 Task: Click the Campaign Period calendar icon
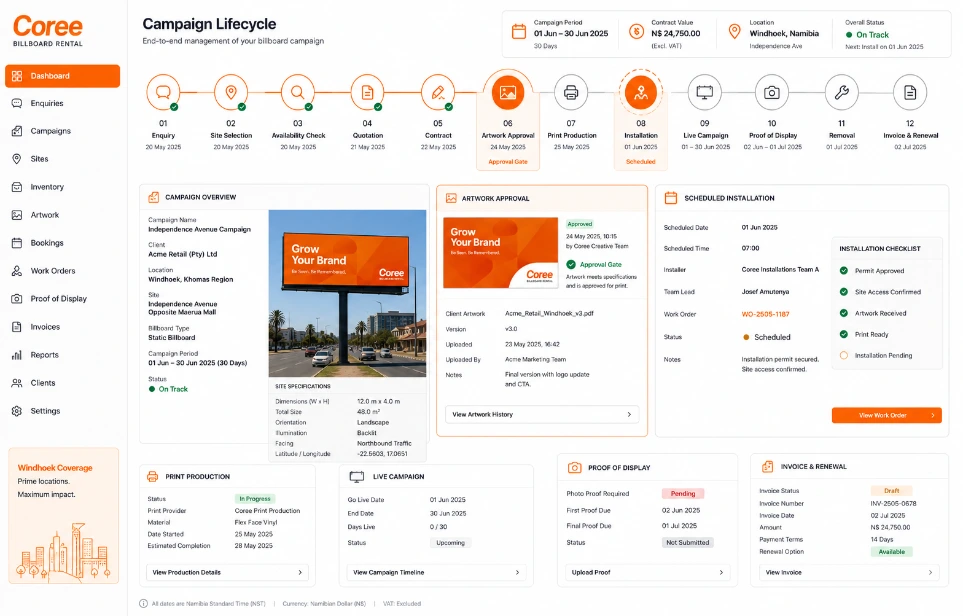click(519, 31)
